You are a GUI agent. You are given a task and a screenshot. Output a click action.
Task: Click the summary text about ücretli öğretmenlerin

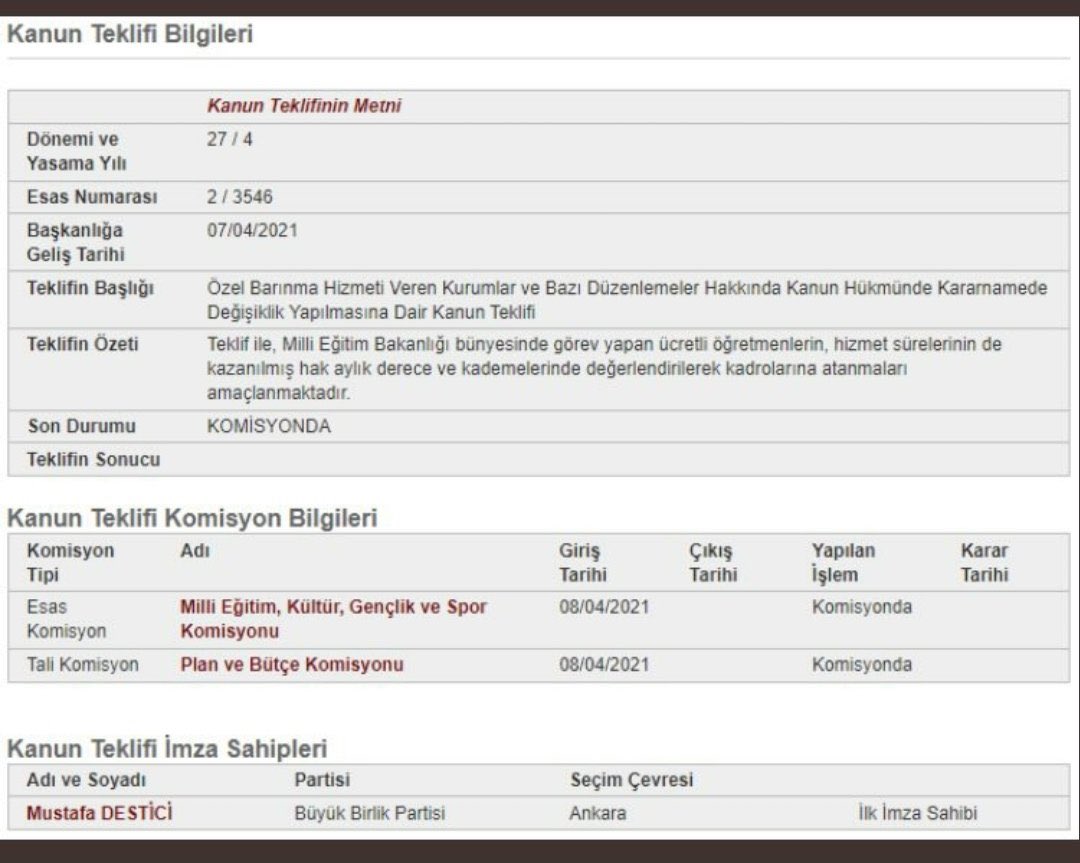pos(604,368)
